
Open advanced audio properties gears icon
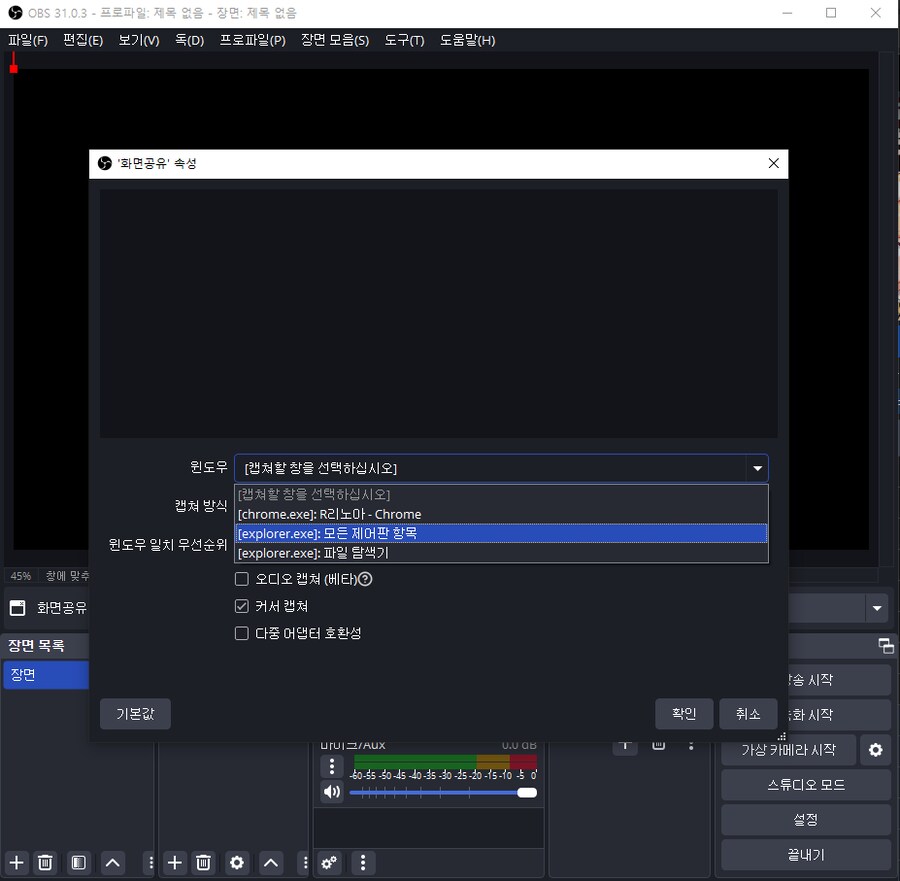[x=329, y=862]
